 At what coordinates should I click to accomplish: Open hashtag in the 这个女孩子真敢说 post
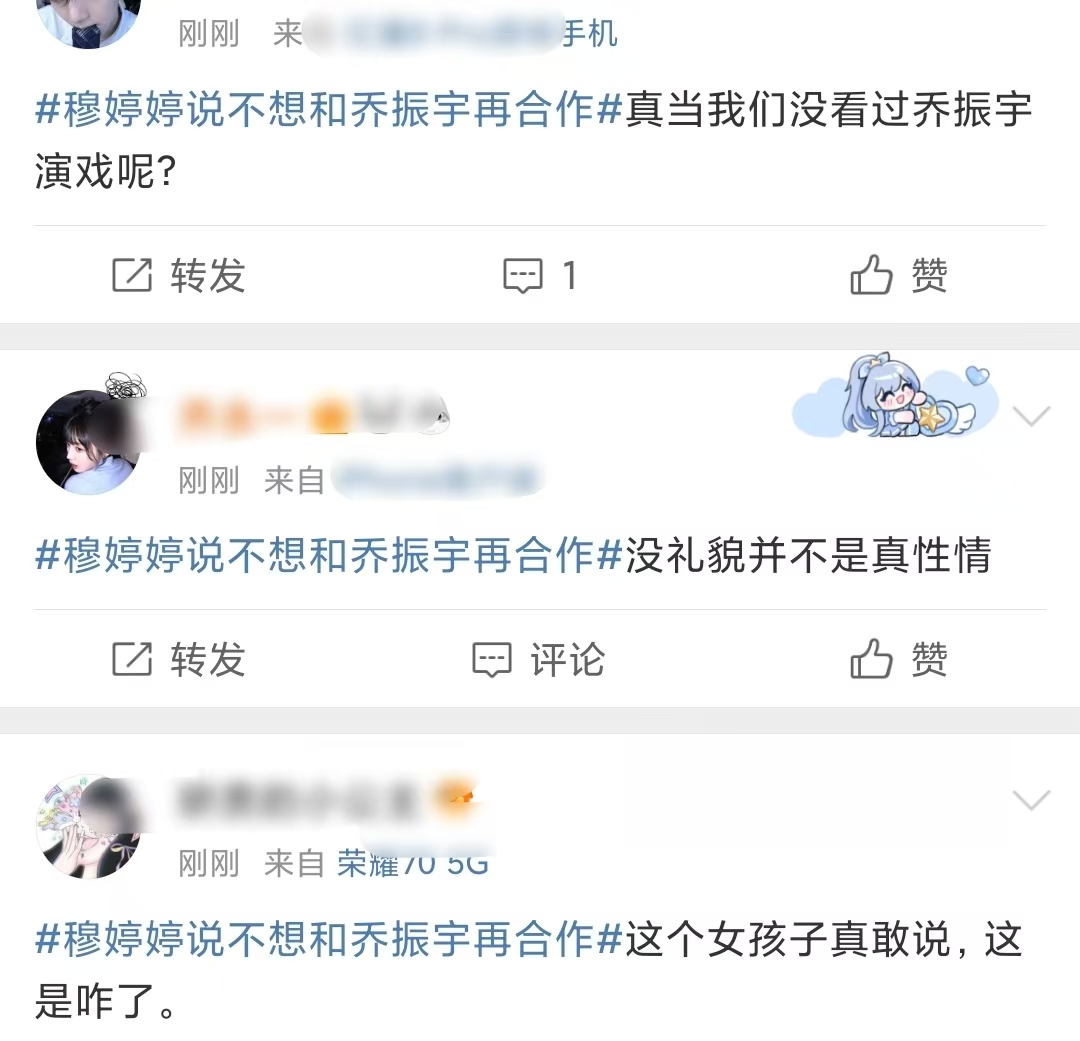coord(329,939)
